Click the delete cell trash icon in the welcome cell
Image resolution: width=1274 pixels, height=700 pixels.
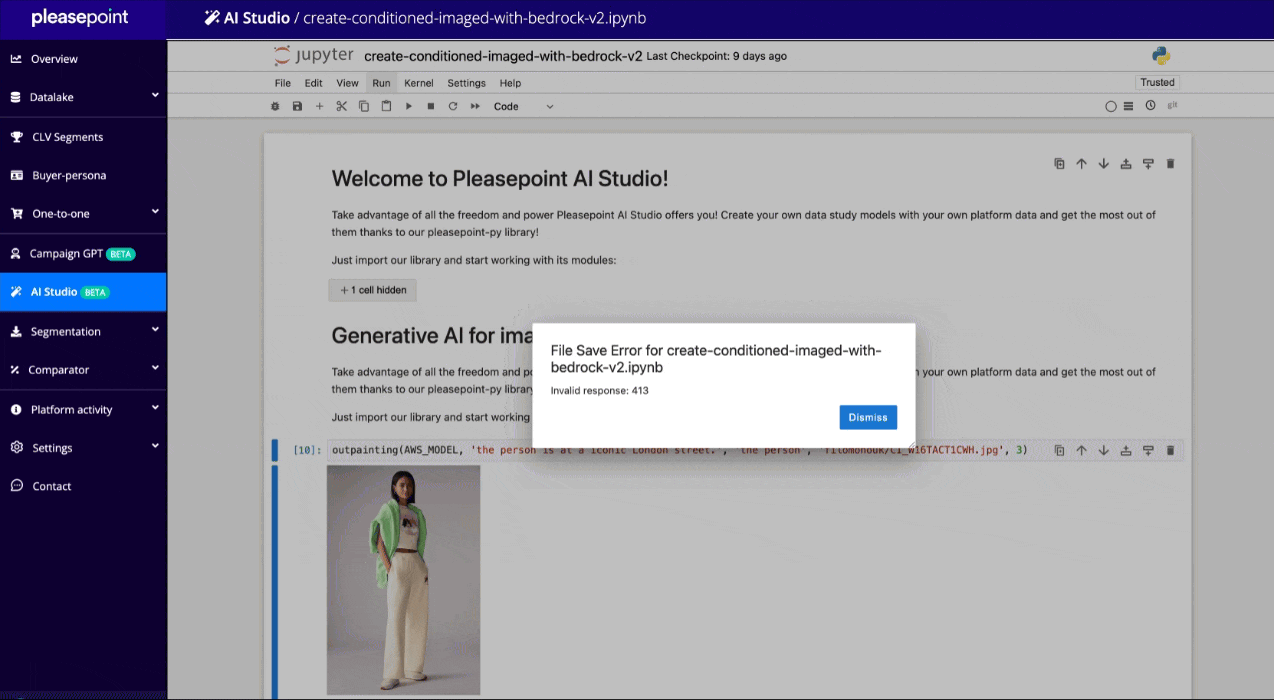pyautogui.click(x=1170, y=164)
